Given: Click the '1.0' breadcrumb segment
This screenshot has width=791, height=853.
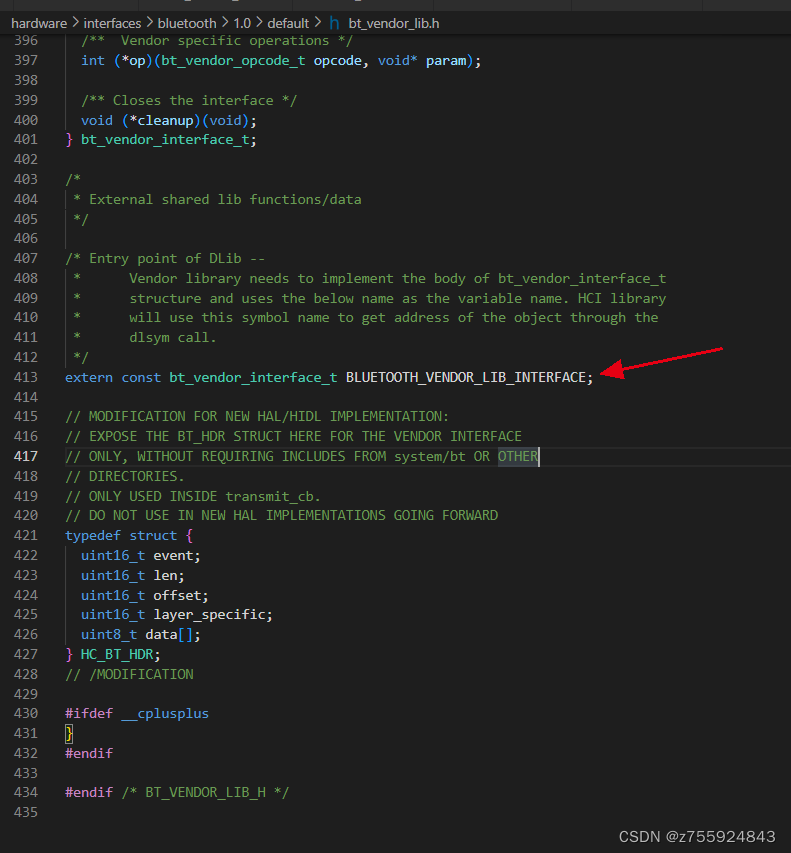Looking at the screenshot, I should [x=242, y=23].
